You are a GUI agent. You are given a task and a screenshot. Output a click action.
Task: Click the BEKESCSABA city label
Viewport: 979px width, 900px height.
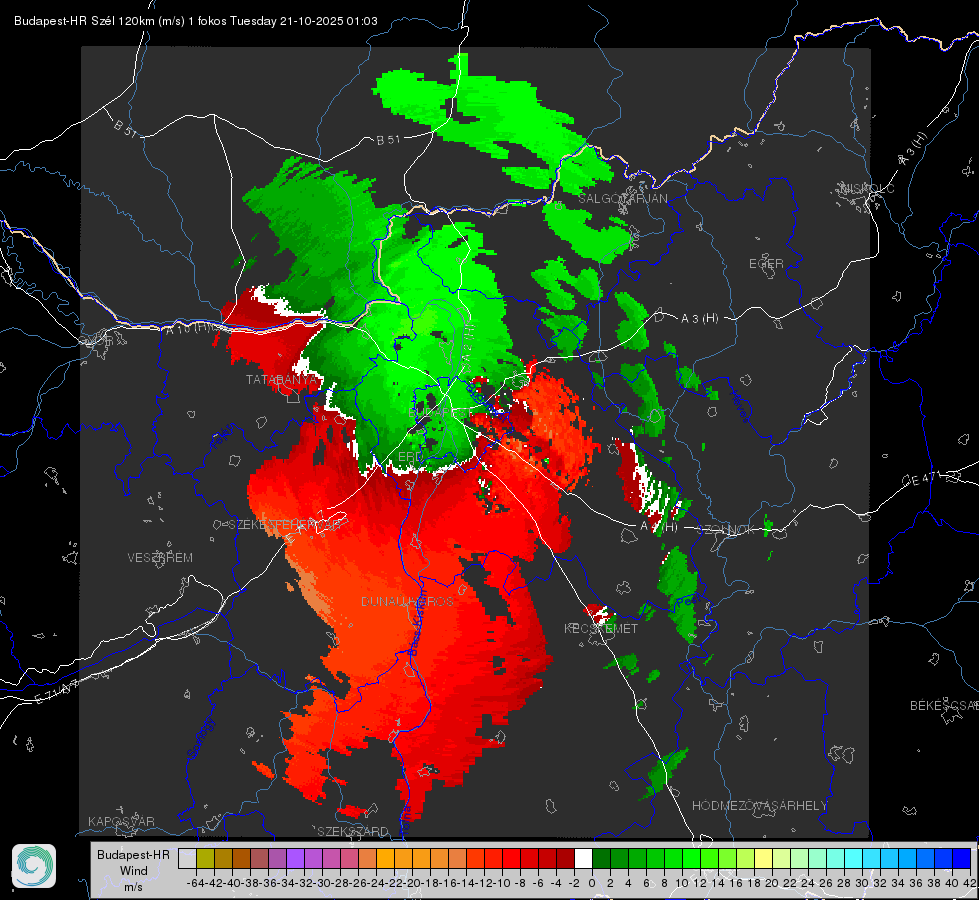(943, 706)
